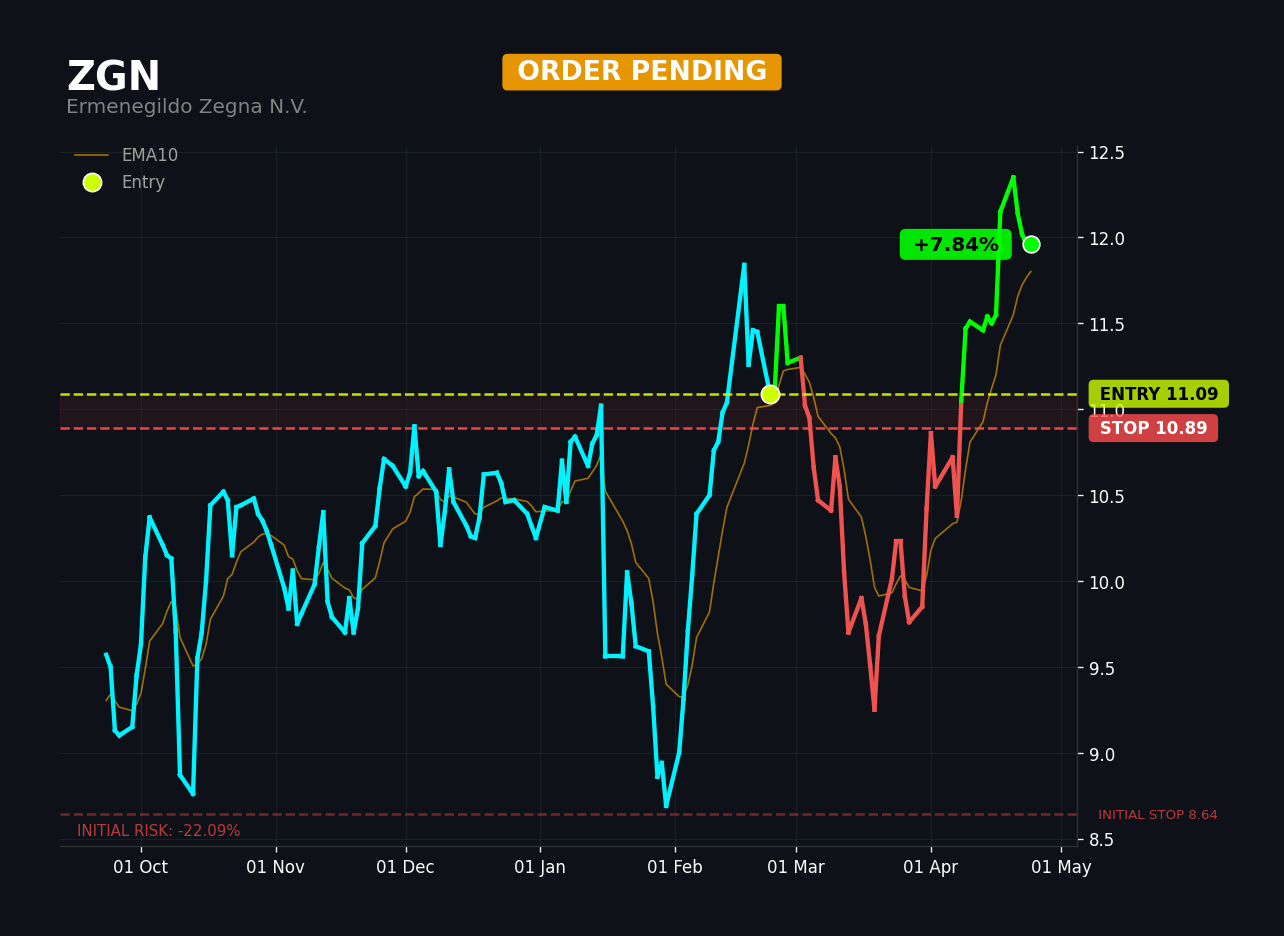Image resolution: width=1284 pixels, height=936 pixels.
Task: Click the 9.0 price axis label
Action: (1103, 754)
